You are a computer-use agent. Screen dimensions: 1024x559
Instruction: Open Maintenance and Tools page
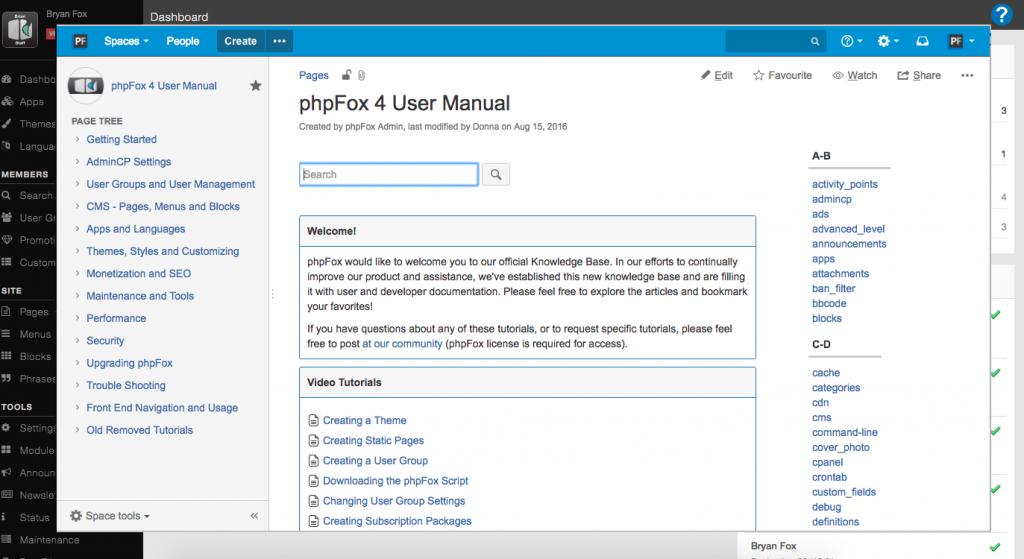pos(140,296)
